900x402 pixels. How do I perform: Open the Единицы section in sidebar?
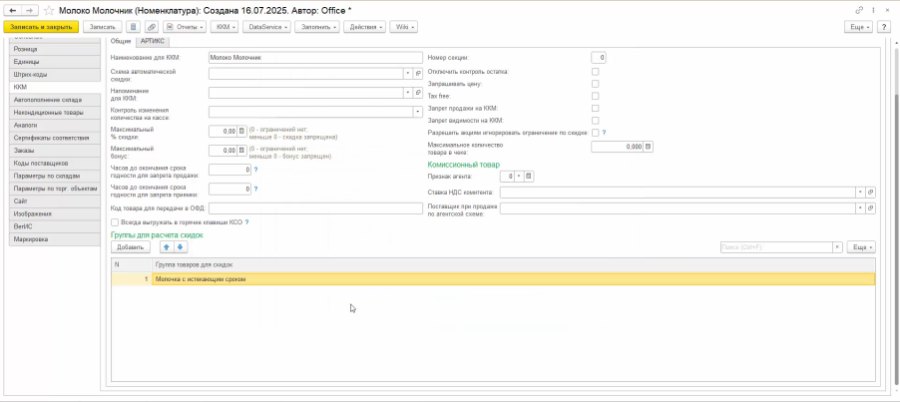click(55, 62)
